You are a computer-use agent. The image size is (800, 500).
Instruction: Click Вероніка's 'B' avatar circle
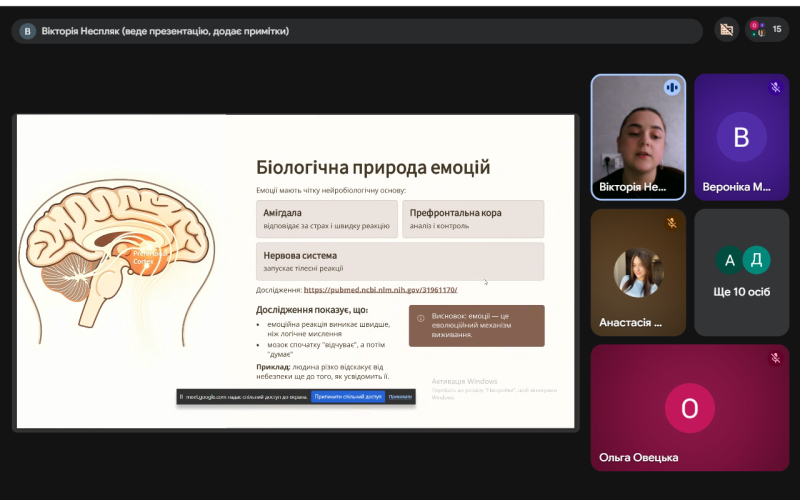741,137
